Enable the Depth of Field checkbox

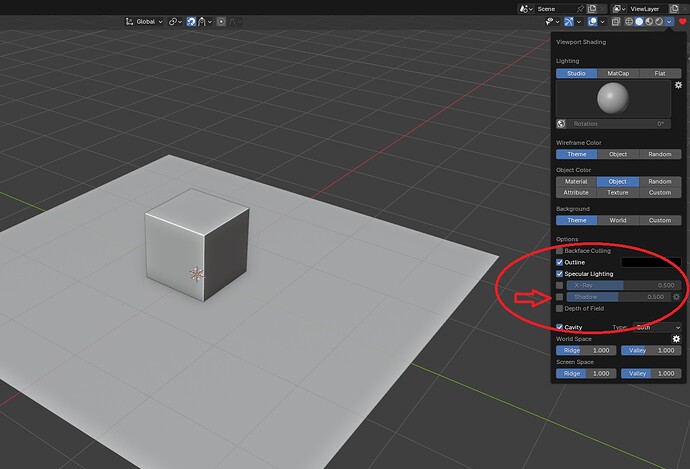[x=560, y=309]
